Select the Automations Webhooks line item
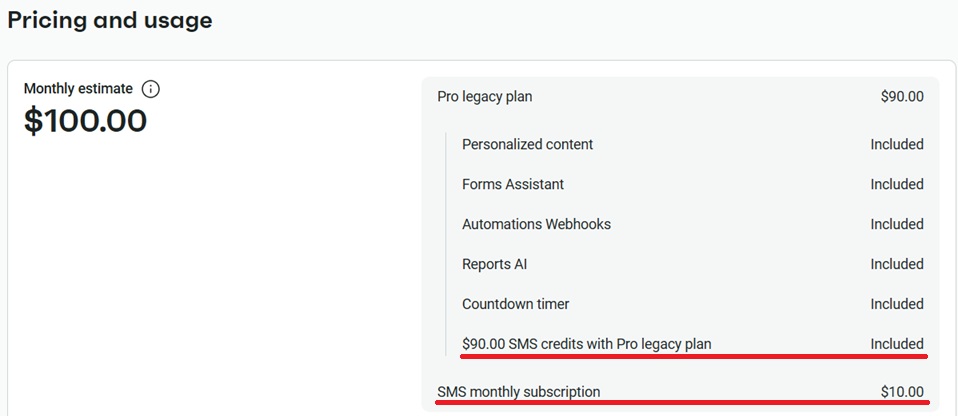Screen dimensions: 958x416 (x=536, y=224)
